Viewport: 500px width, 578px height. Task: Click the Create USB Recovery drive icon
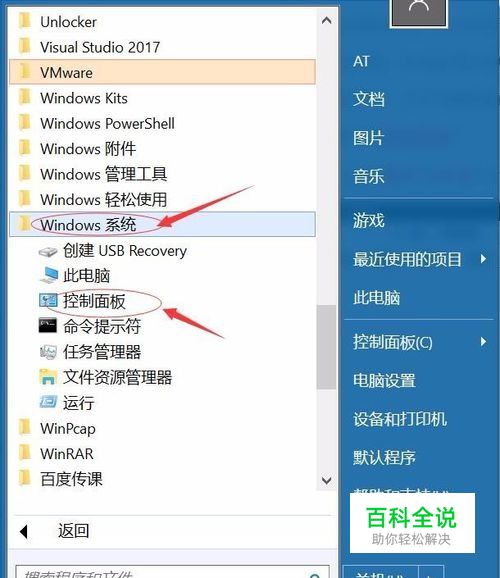click(x=48, y=251)
